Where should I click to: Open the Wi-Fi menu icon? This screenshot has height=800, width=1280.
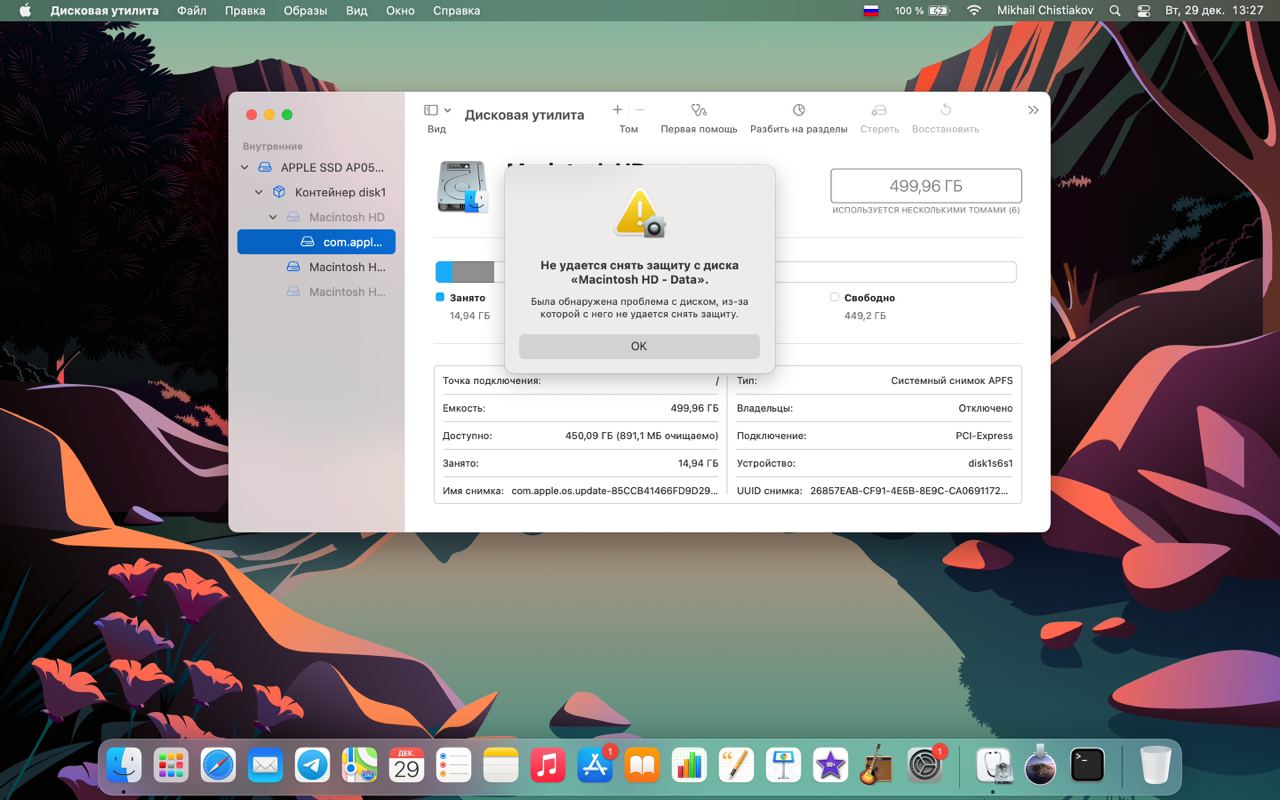(x=974, y=11)
